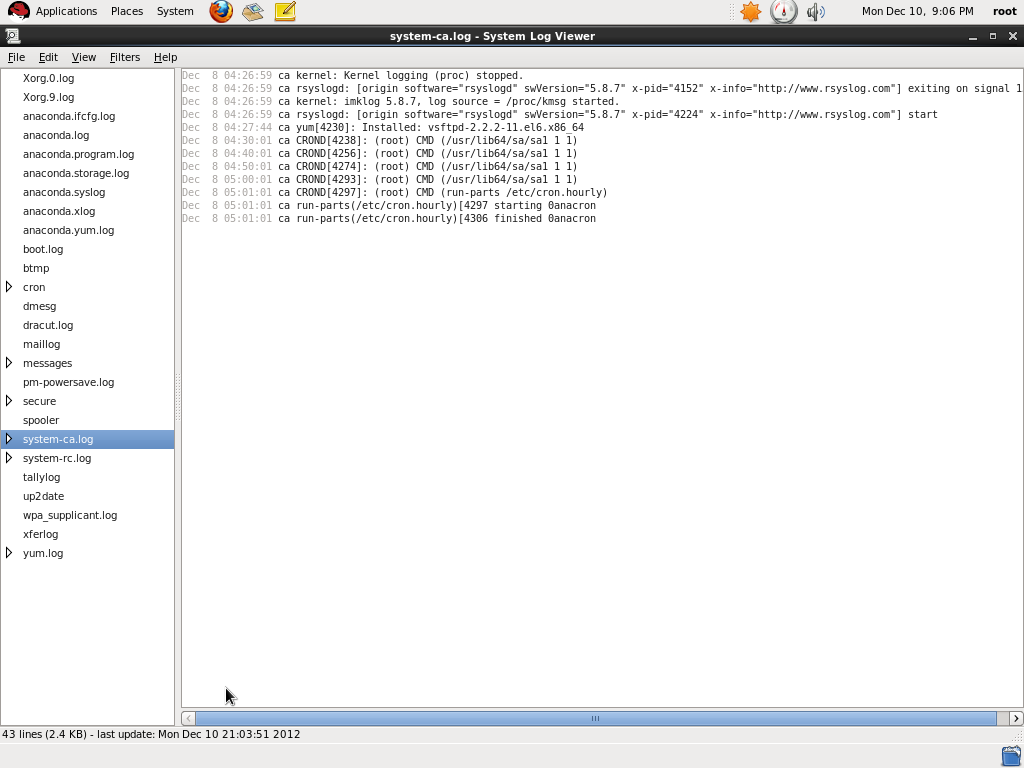Screen dimensions: 1024x768
Task: Click the 'Kernel logging (proc) stopped' line
Action: click(x=353, y=76)
